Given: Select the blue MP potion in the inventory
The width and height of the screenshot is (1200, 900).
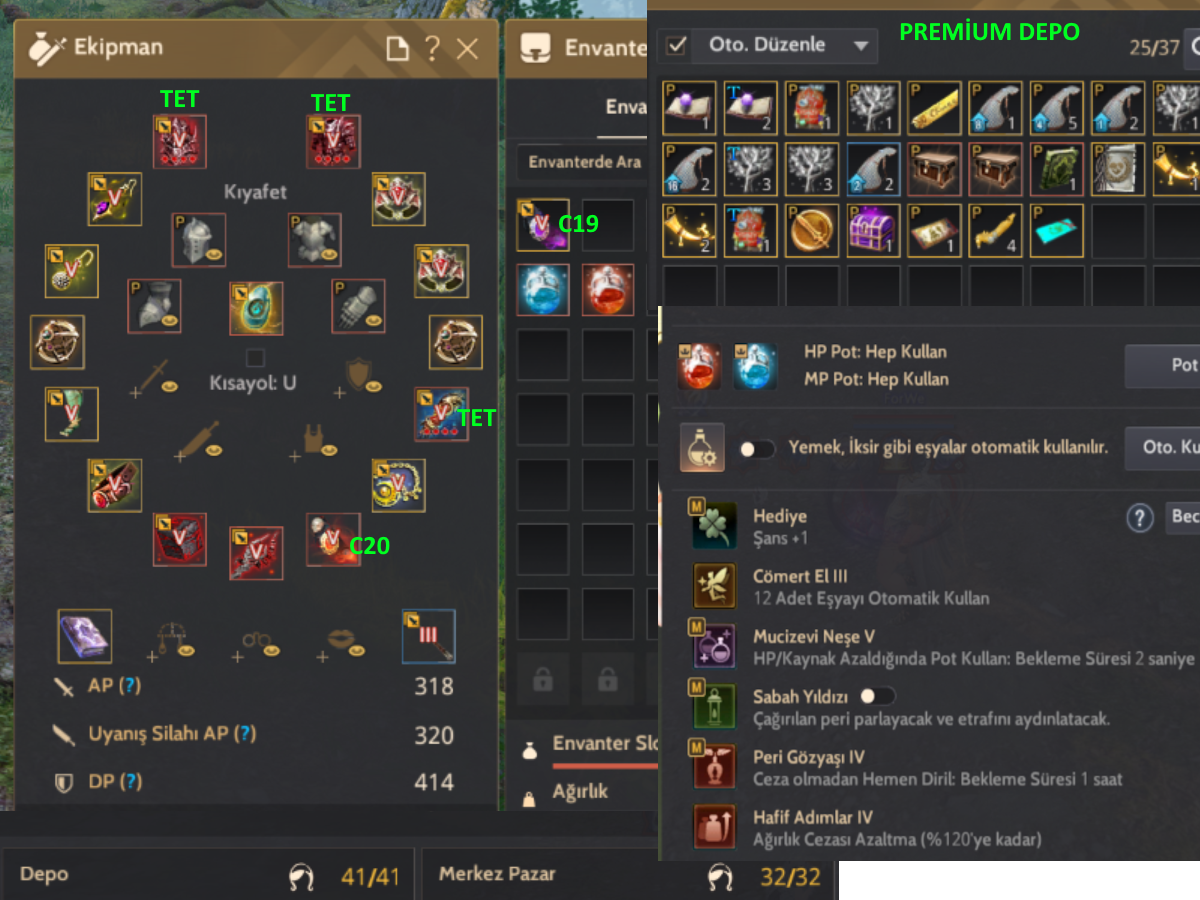Looking at the screenshot, I should 543,289.
